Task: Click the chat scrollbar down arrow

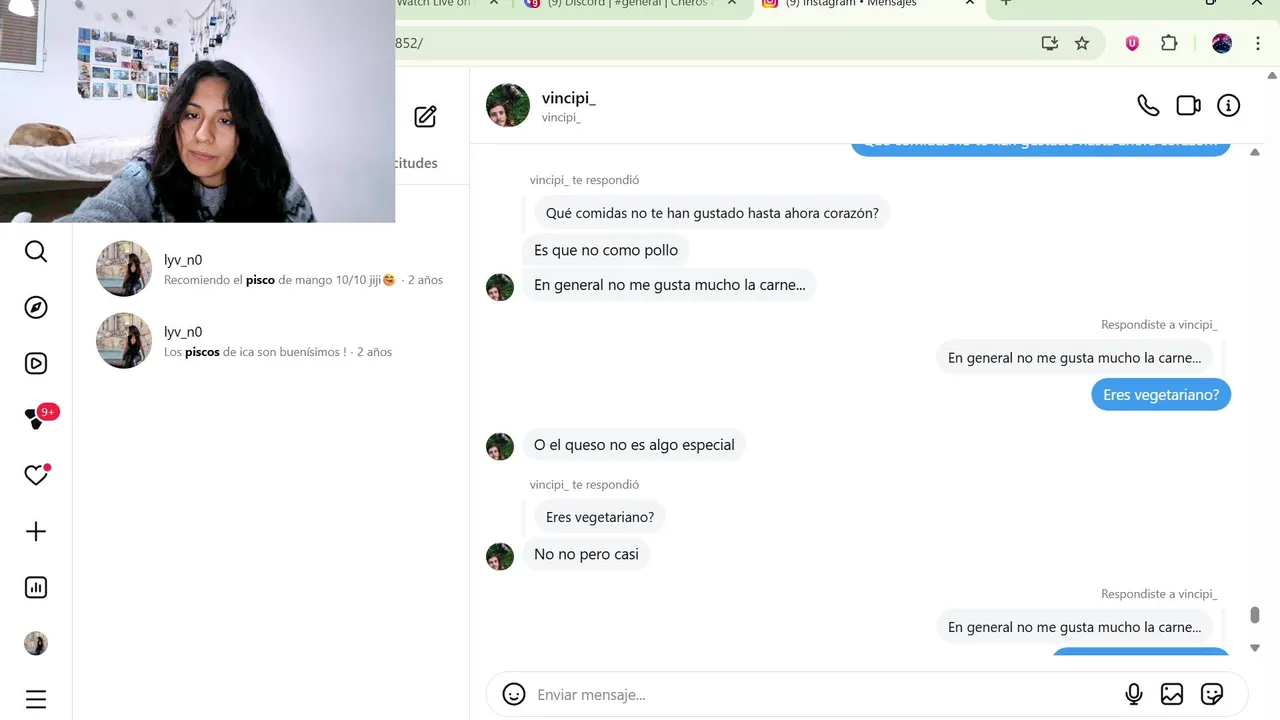Action: click(x=1255, y=648)
